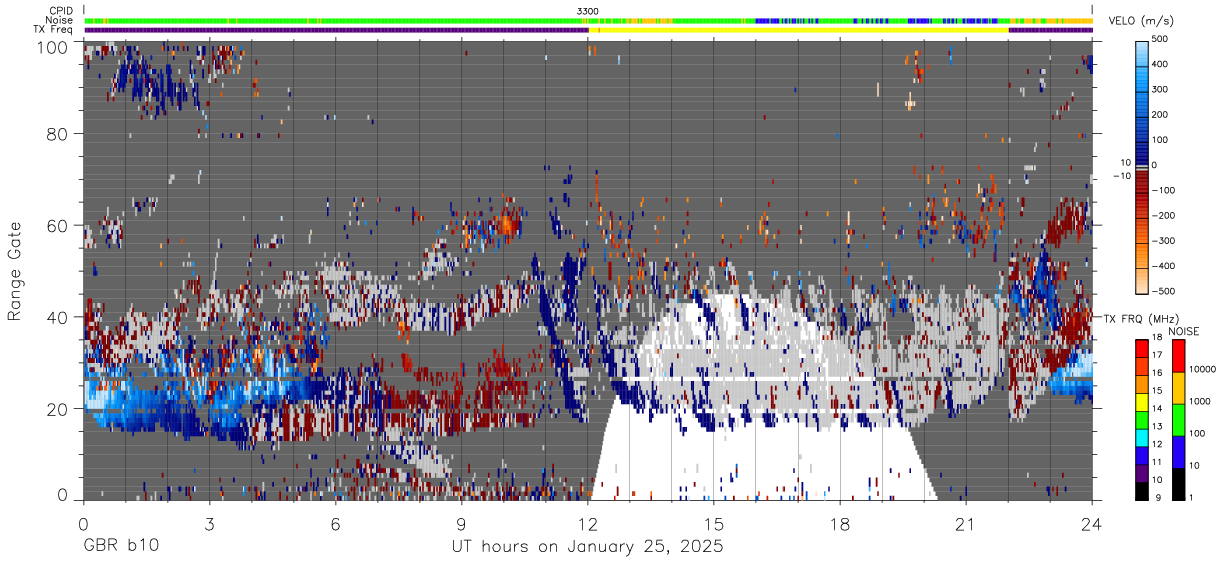
Task: Click the 9 MHz frequency legend value
Action: point(1159,497)
